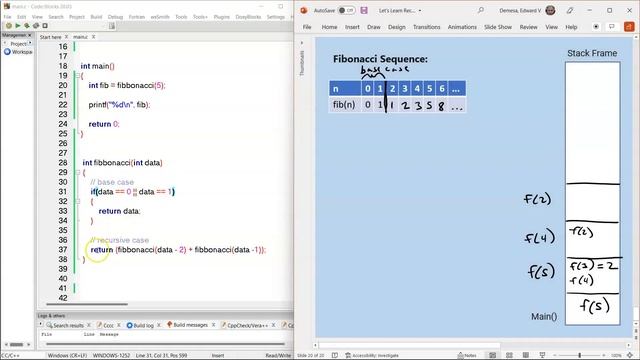Switch to the Draw ribbon tab

coord(373,27)
